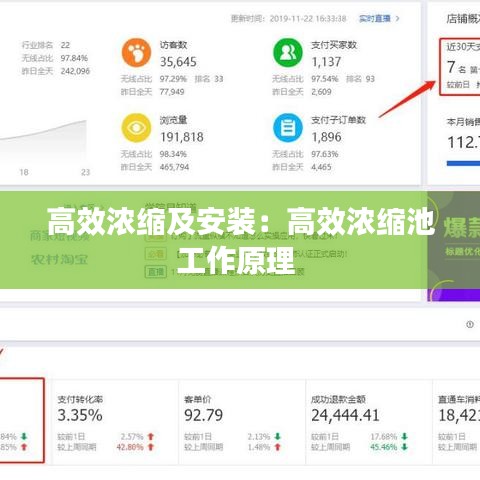Click the green down arrow beside 17.68%

coord(404,436)
